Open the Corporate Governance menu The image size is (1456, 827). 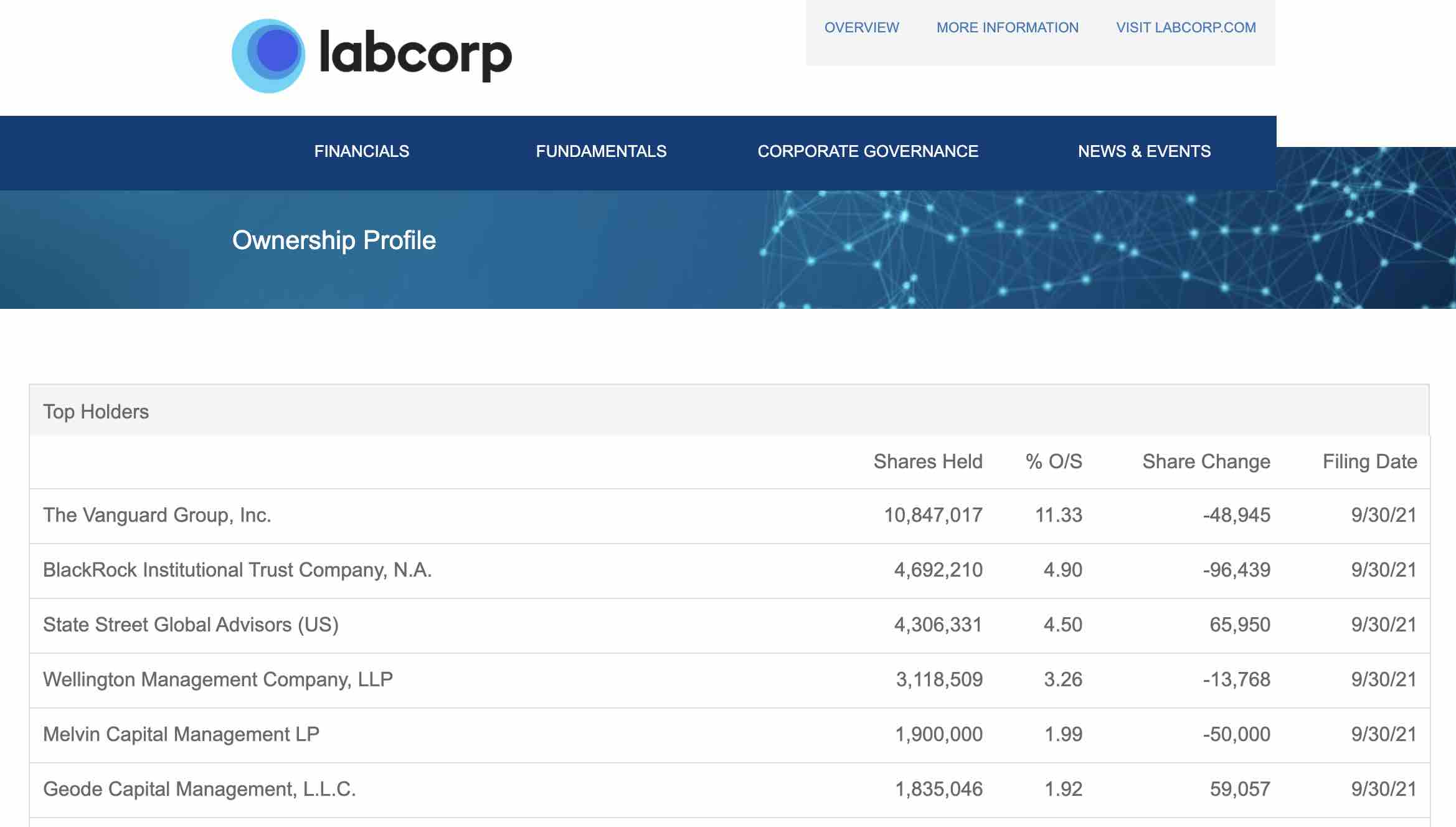(868, 151)
